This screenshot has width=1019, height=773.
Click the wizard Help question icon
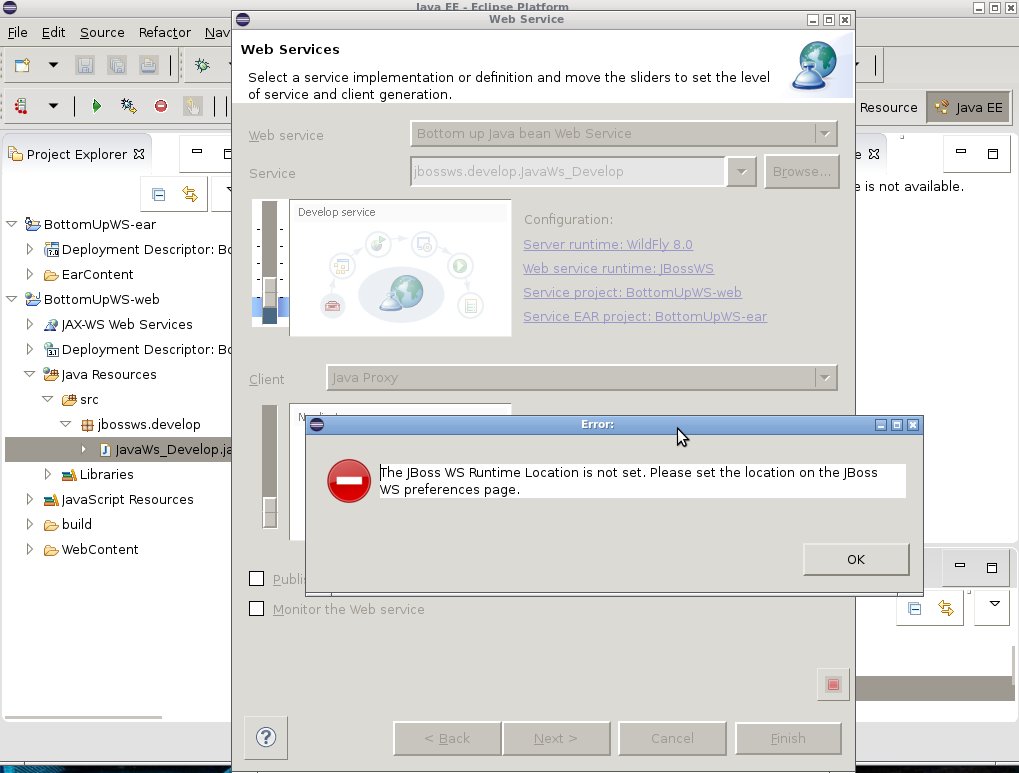[x=266, y=737]
